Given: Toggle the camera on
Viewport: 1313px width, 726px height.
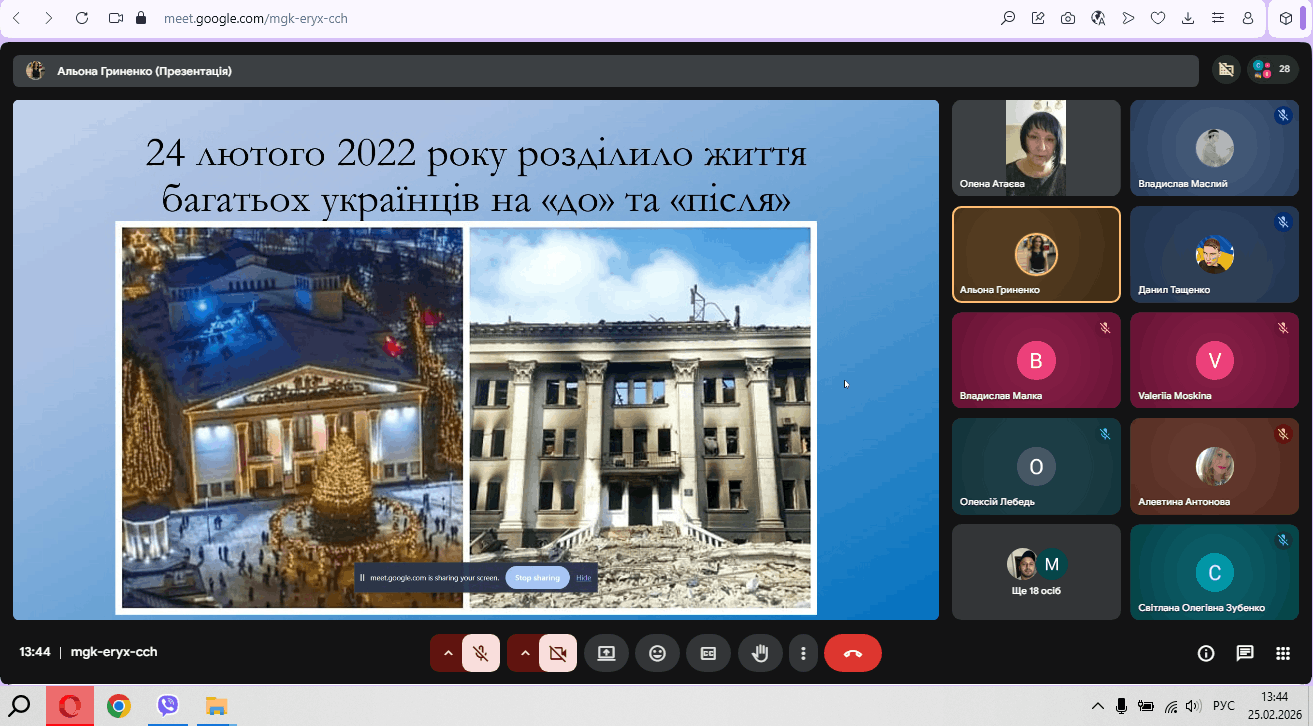Looking at the screenshot, I should click(558, 653).
